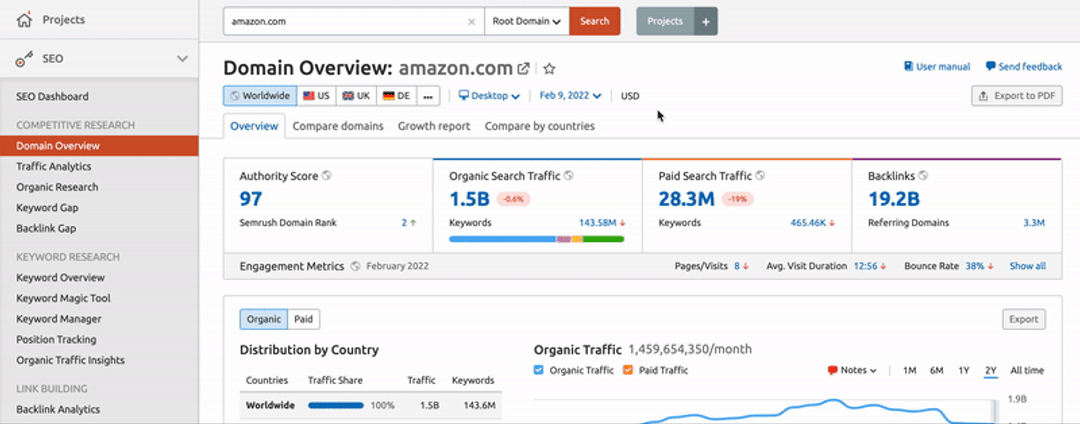Select the 1M time range
The height and width of the screenshot is (424, 1080).
click(x=909, y=370)
